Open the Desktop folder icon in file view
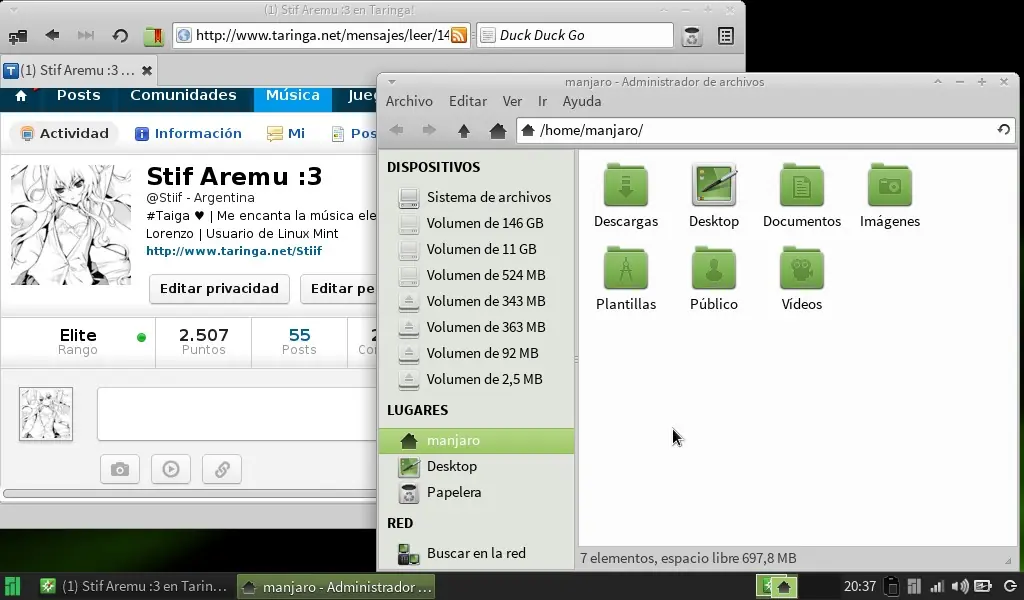The image size is (1024, 600). point(714,196)
